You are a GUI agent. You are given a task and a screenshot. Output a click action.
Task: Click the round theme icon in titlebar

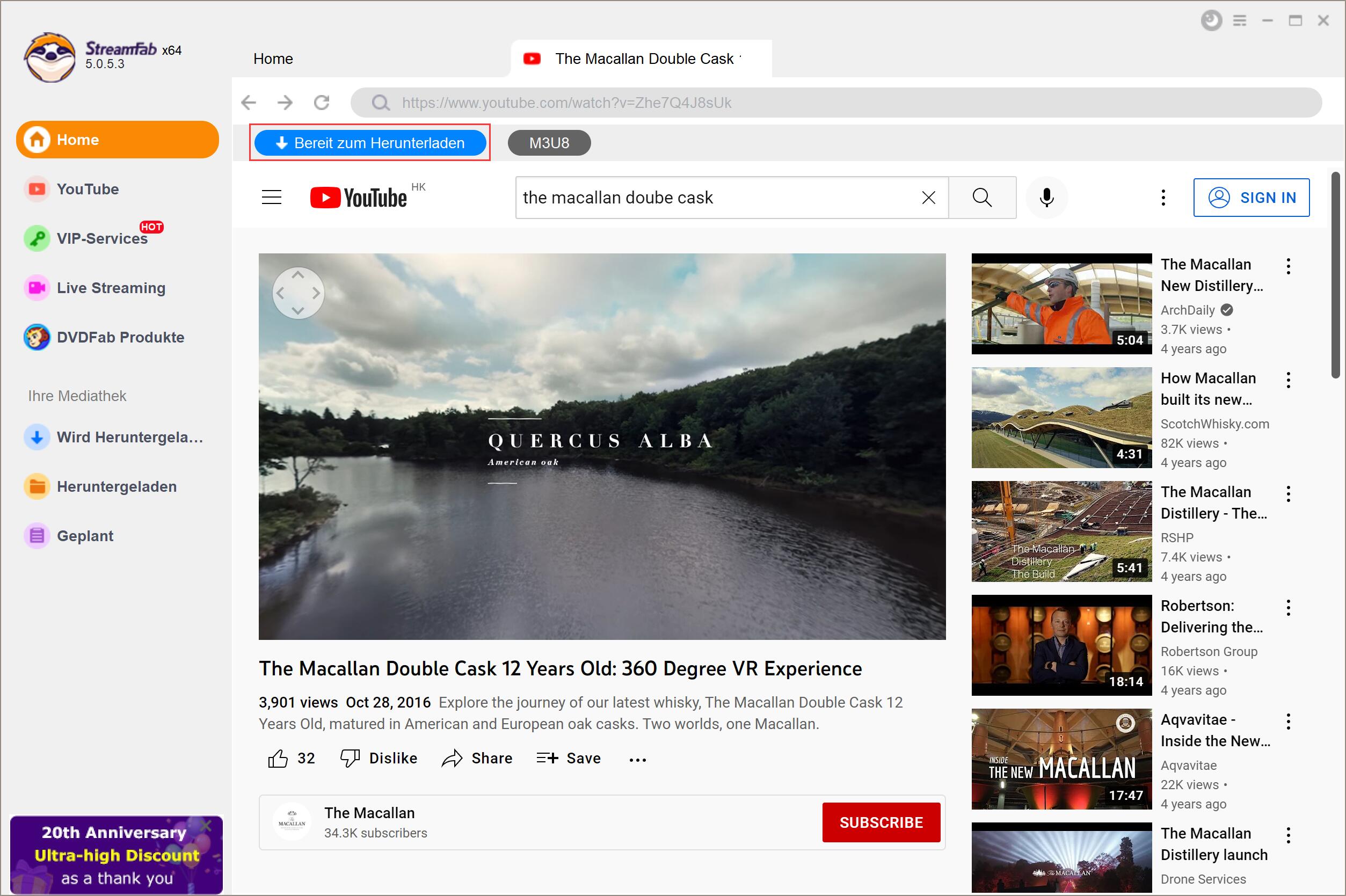tap(1211, 20)
